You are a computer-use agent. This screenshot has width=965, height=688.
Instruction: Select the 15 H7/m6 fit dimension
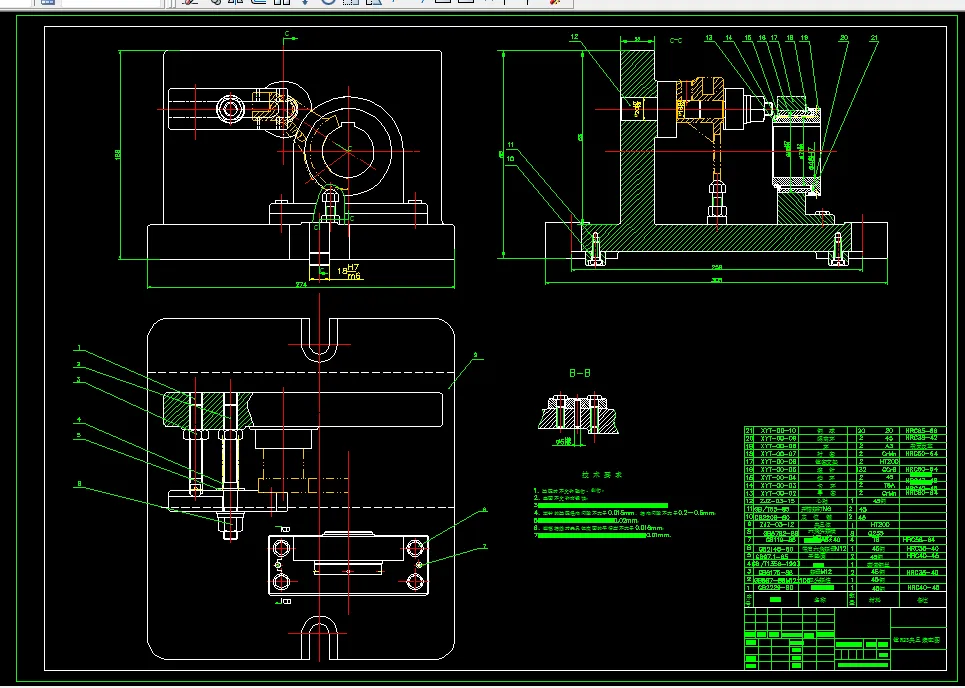pyautogui.click(x=348, y=271)
